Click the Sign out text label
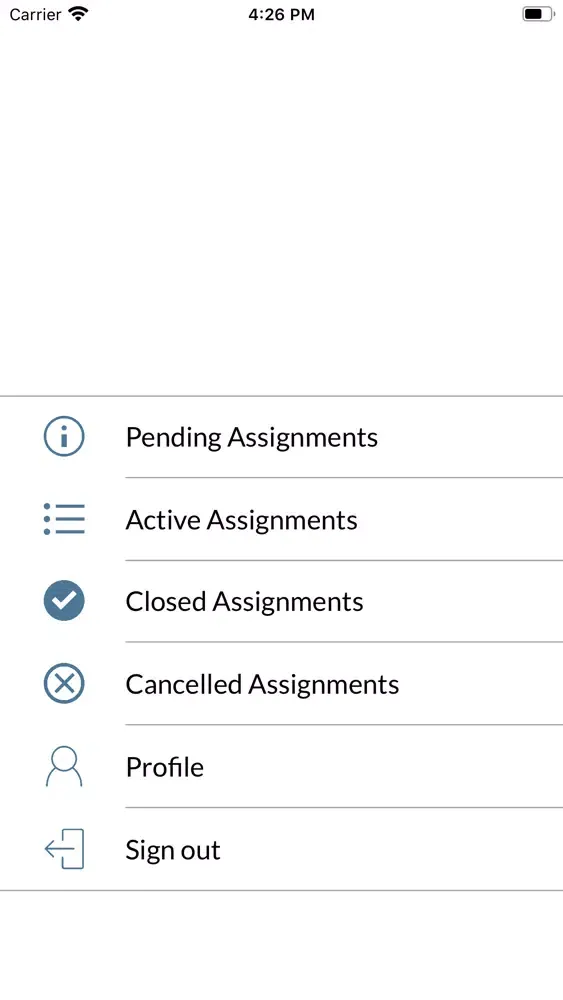563x1000 pixels. [x=173, y=850]
